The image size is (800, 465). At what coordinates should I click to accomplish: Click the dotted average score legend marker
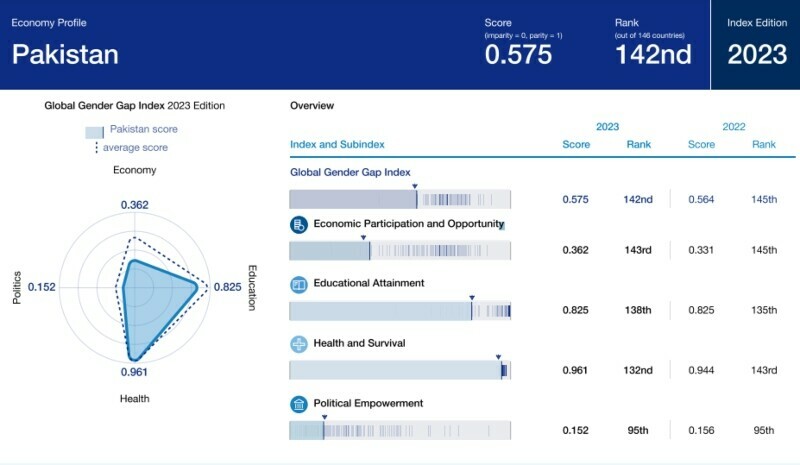click(96, 148)
